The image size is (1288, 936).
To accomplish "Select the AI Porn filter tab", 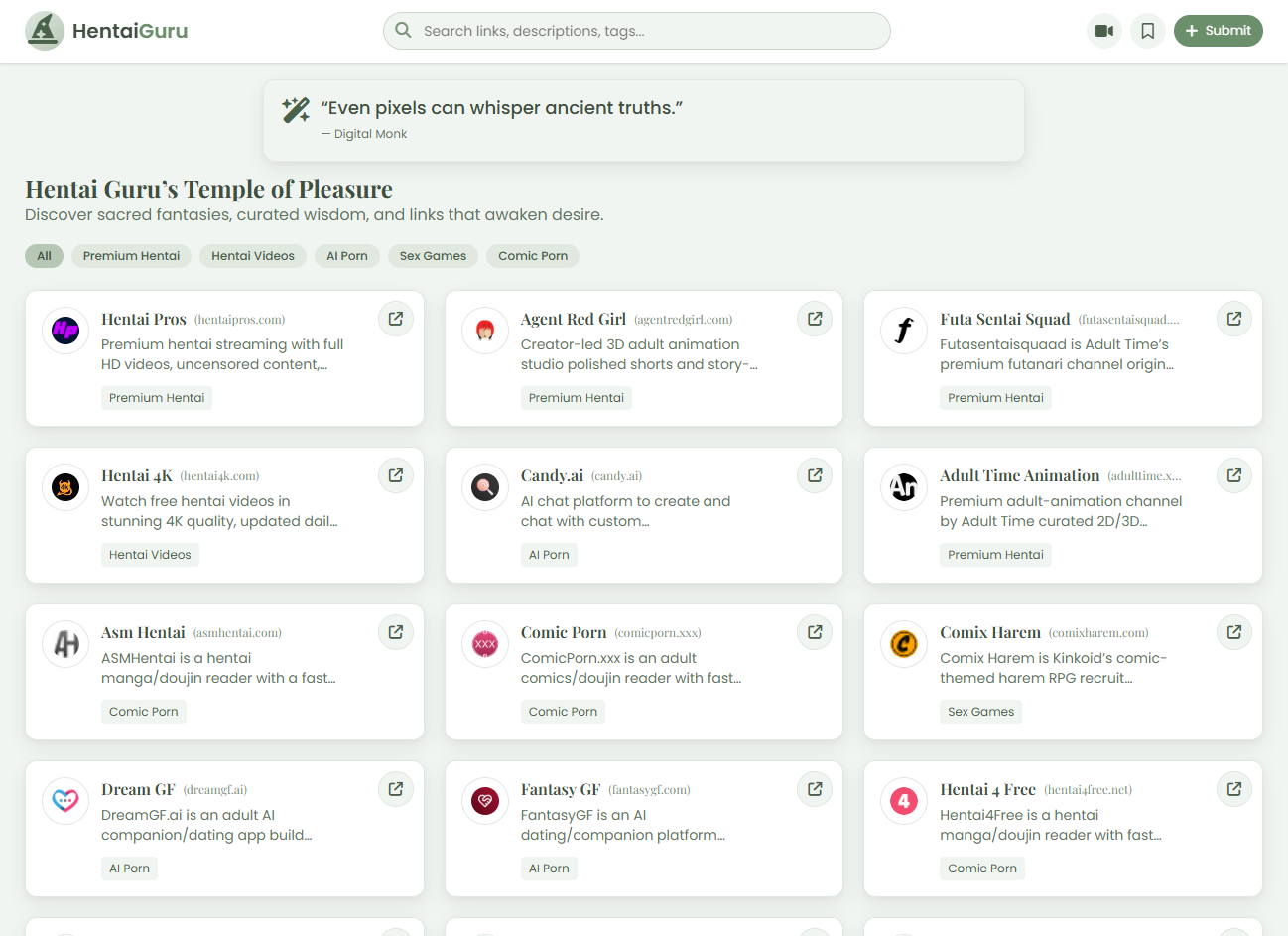I will point(347,256).
